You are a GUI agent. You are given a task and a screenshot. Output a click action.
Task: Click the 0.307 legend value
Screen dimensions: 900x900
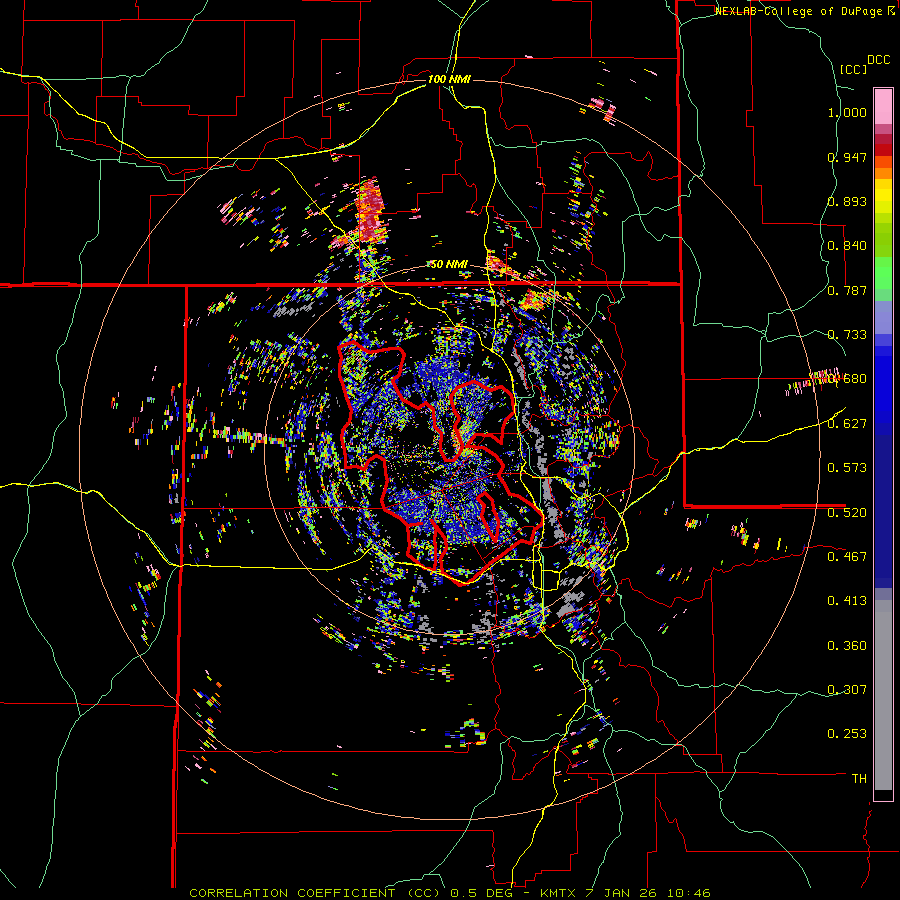tap(847, 690)
